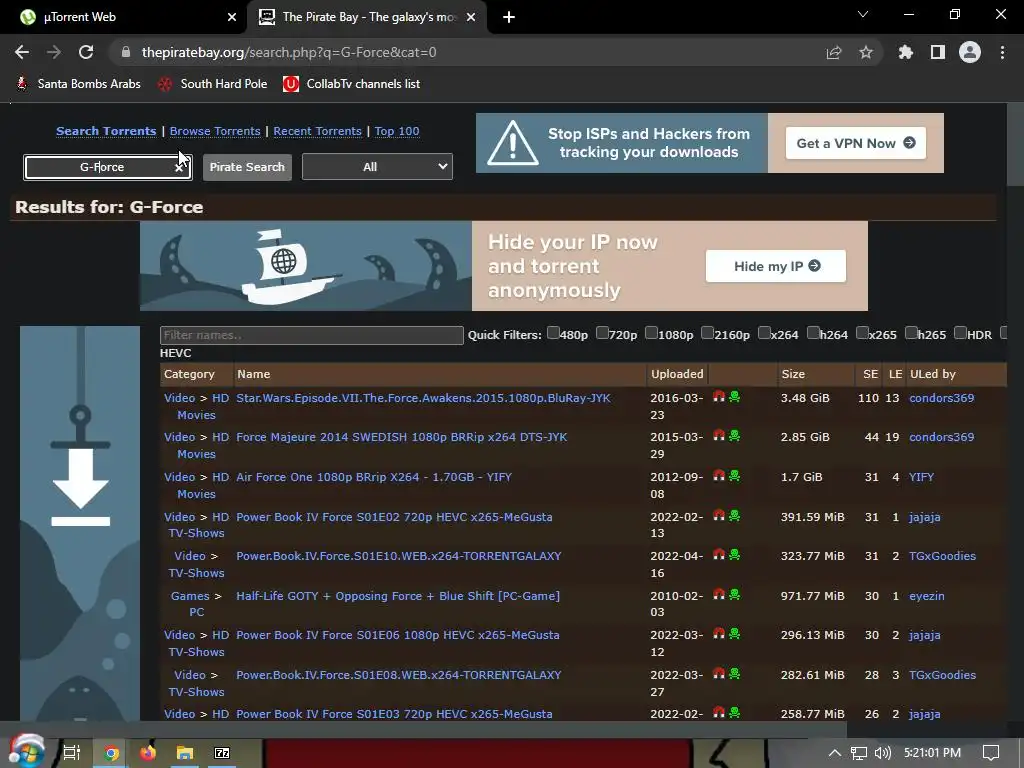Open the Browse Torrents link
Screen dimensions: 1024x768
215,131
